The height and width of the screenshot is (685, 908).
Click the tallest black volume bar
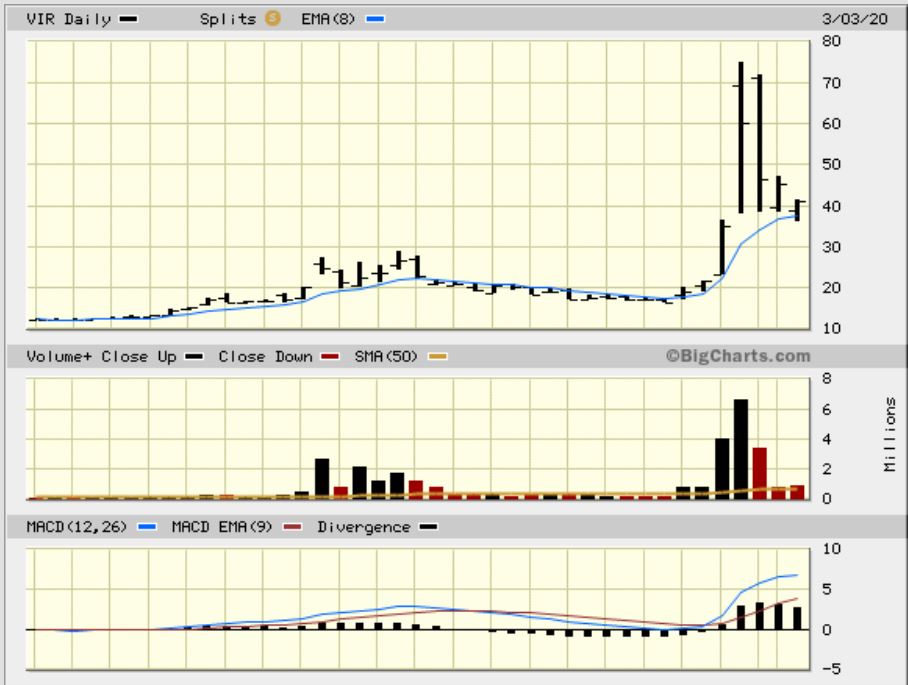coord(741,449)
